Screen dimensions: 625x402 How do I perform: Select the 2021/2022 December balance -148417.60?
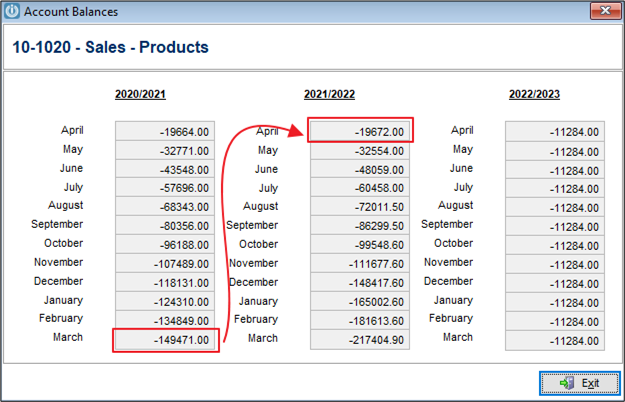[360, 283]
